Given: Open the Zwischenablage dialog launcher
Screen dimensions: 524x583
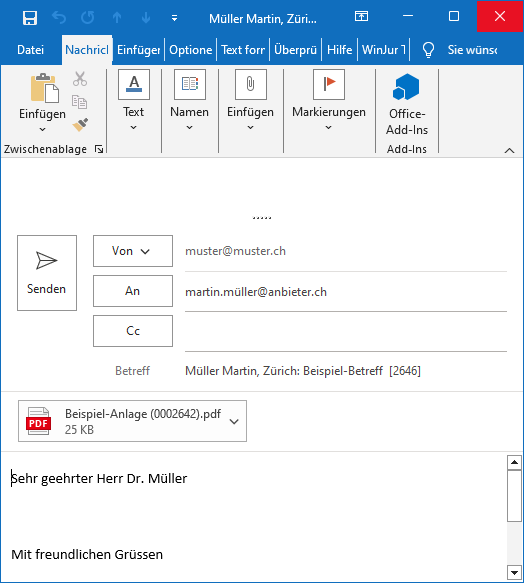Looking at the screenshot, I should pyautogui.click(x=99, y=149).
